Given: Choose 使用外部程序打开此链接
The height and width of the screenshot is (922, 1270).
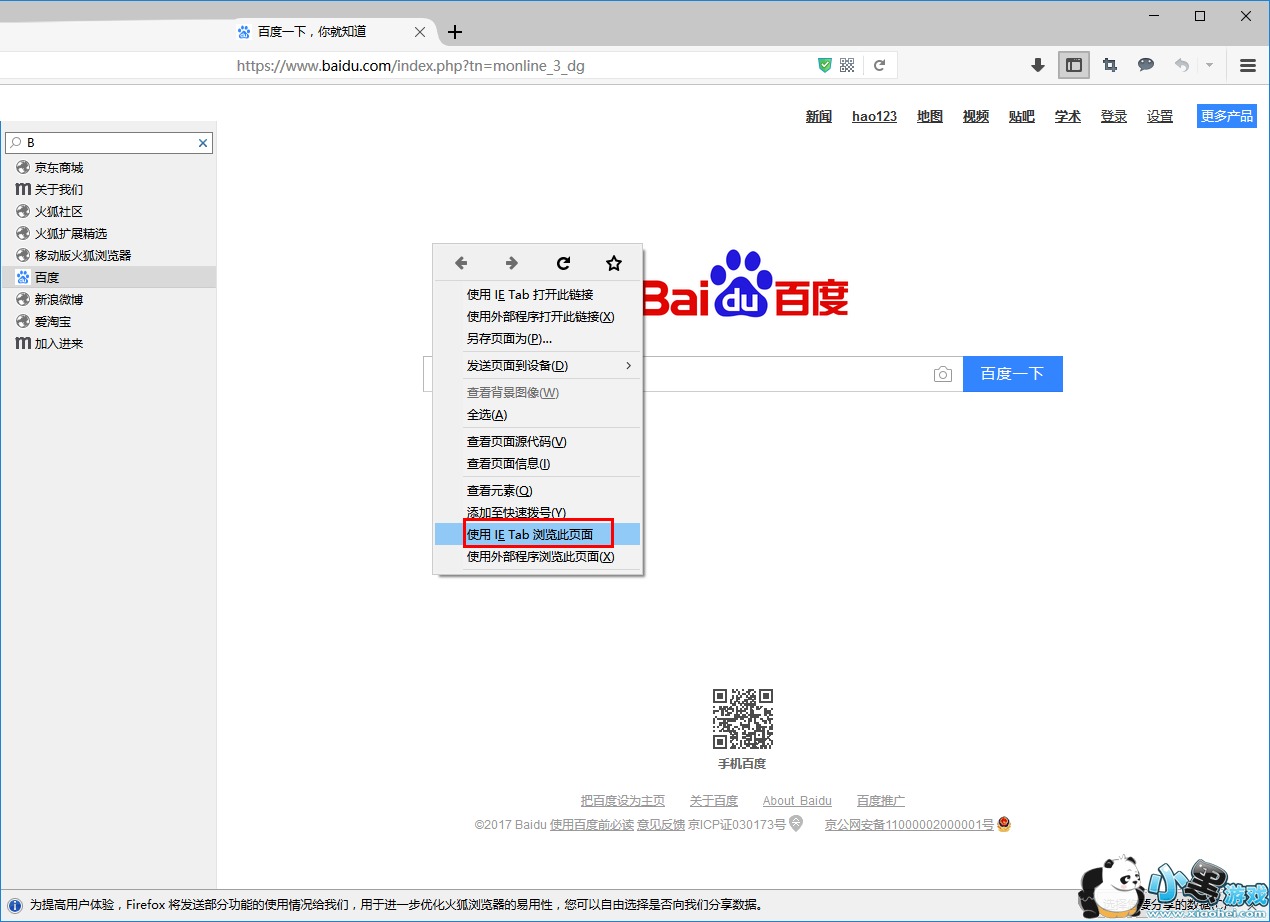Looking at the screenshot, I should [x=540, y=316].
